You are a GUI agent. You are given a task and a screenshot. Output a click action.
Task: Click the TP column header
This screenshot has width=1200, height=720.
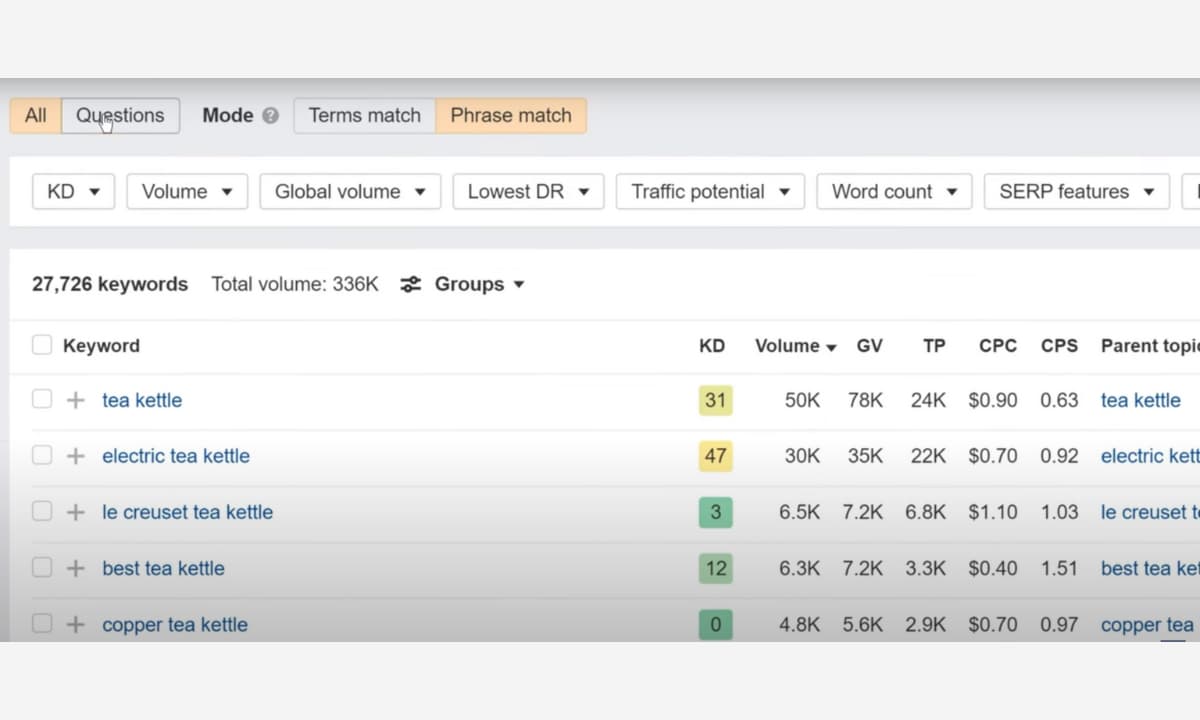(934, 346)
